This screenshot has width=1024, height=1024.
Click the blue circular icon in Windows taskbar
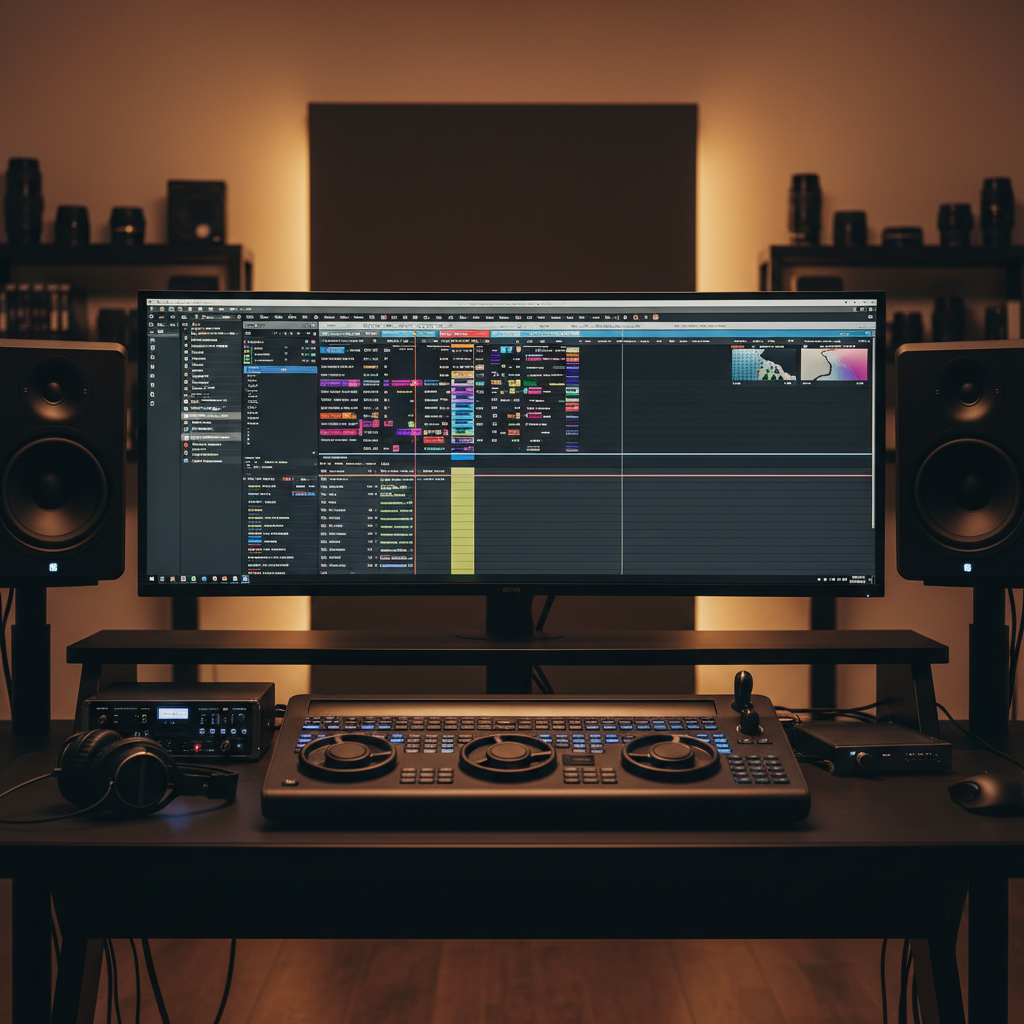click(204, 579)
